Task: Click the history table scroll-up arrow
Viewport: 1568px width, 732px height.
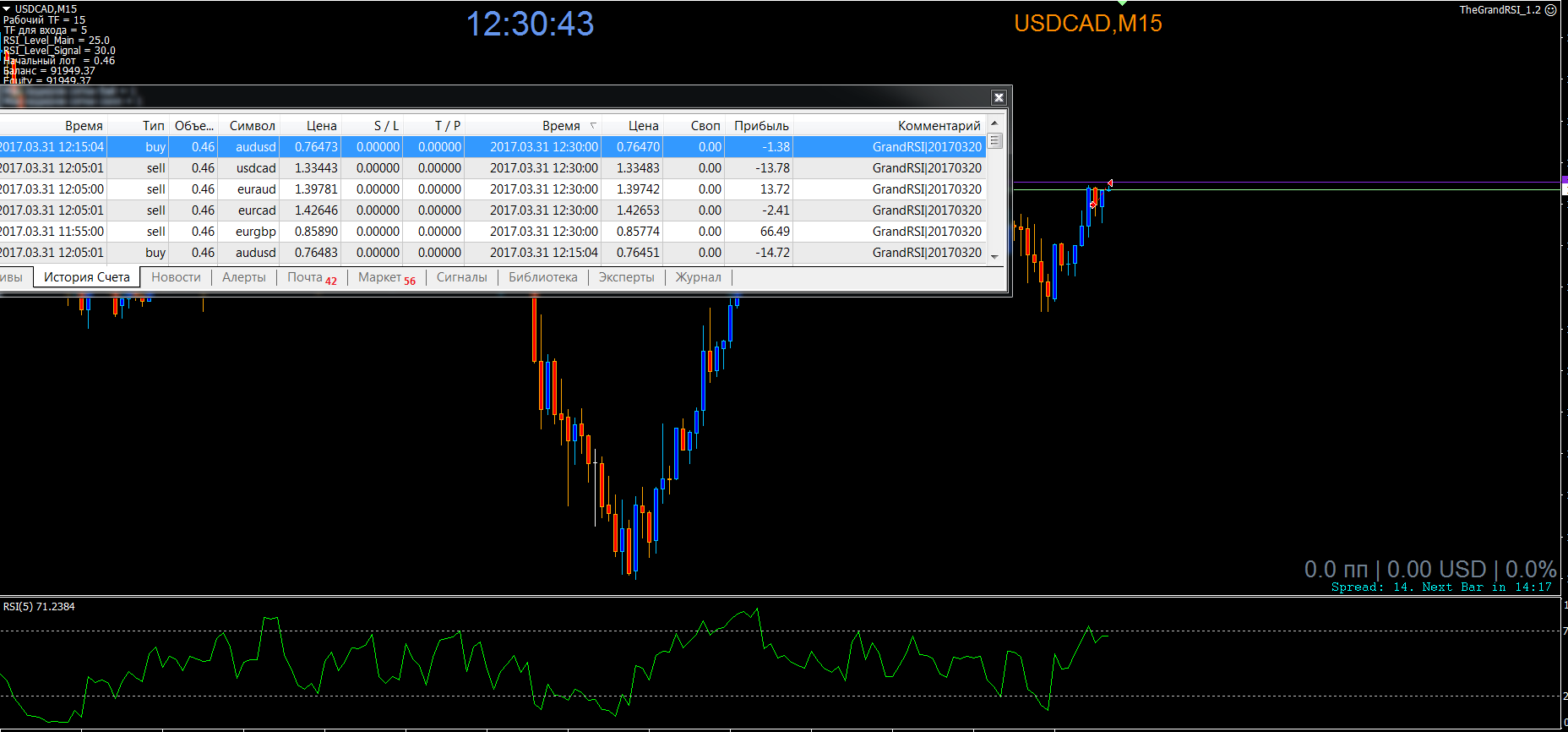Action: click(994, 123)
